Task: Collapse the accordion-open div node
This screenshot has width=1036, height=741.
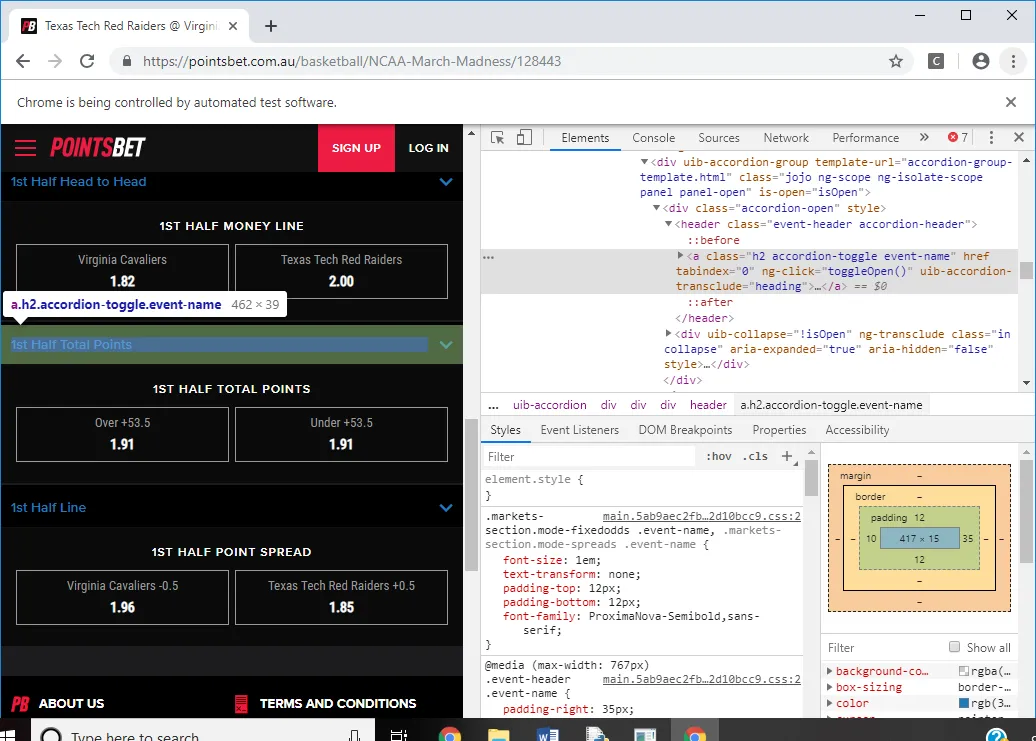Action: coord(657,208)
